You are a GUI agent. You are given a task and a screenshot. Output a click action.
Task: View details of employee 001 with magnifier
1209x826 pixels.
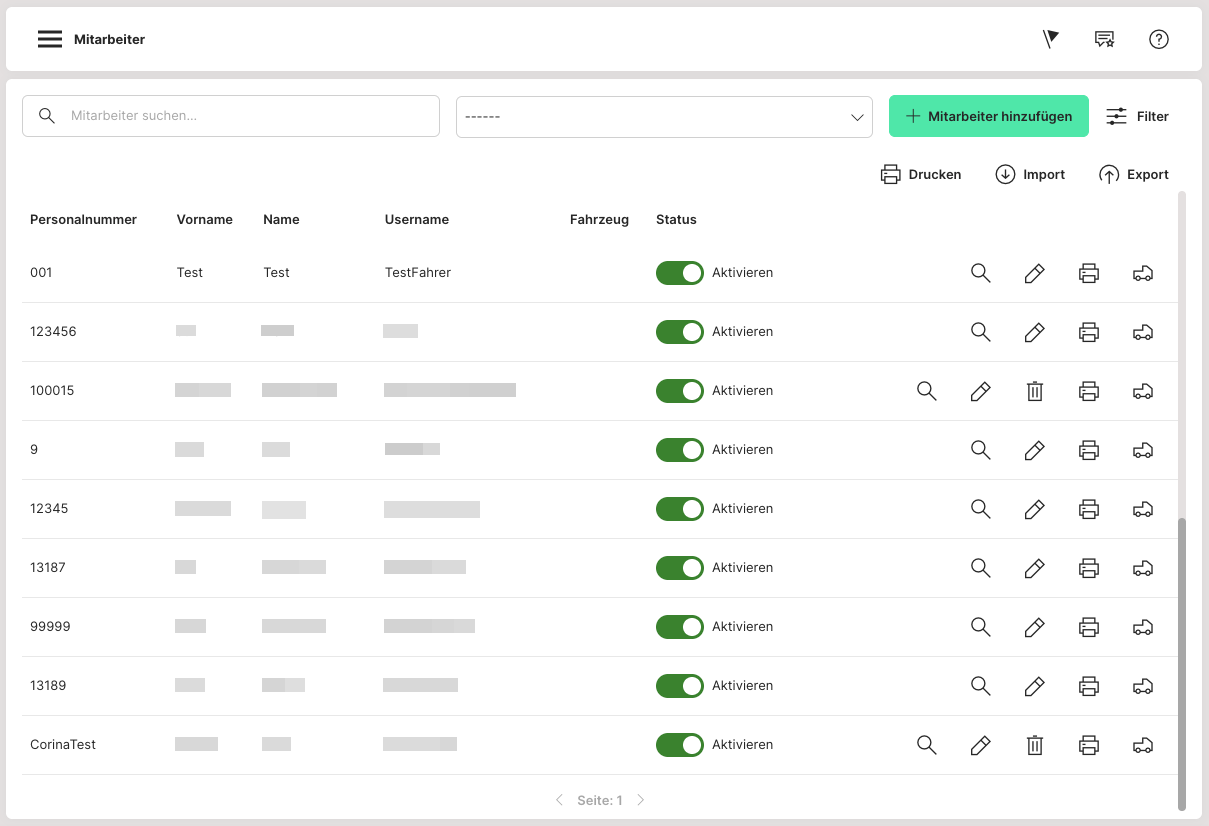(x=980, y=273)
